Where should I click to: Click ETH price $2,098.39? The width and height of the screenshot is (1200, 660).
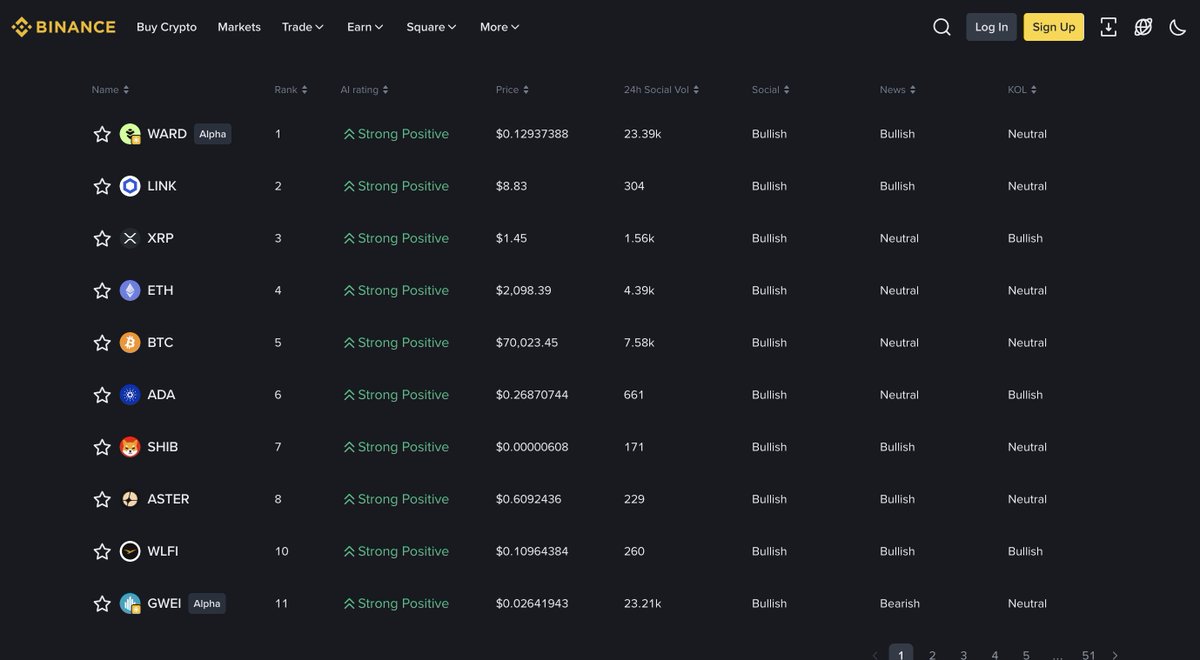pyautogui.click(x=523, y=290)
